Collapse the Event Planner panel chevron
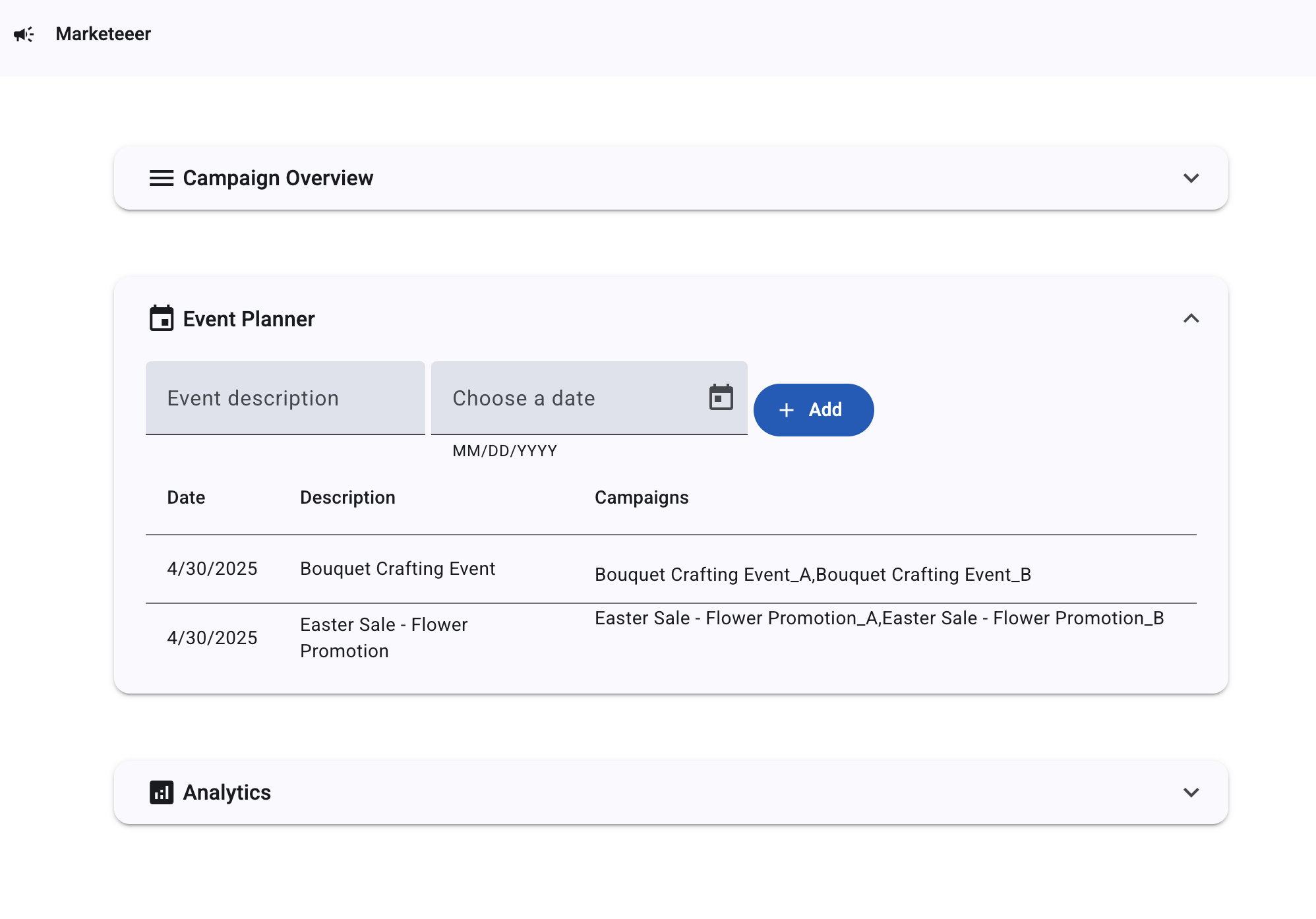 (1191, 318)
